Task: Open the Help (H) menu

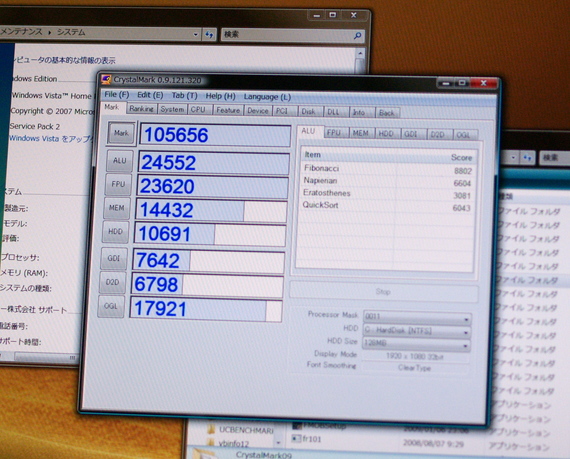Action: pyautogui.click(x=220, y=96)
